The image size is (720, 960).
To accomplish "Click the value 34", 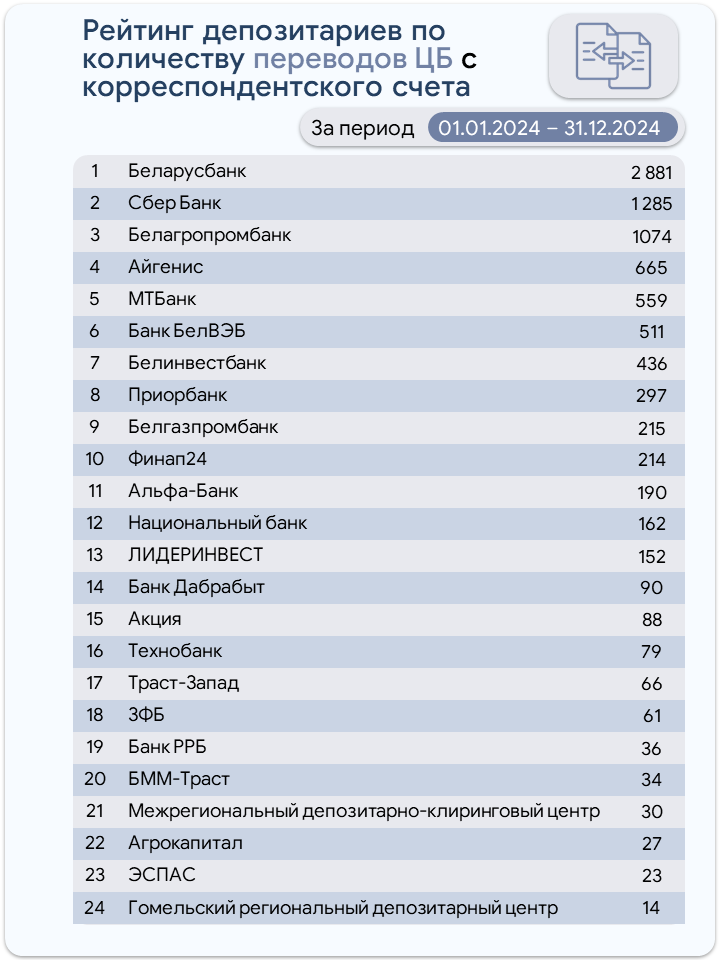I will click(x=651, y=780).
